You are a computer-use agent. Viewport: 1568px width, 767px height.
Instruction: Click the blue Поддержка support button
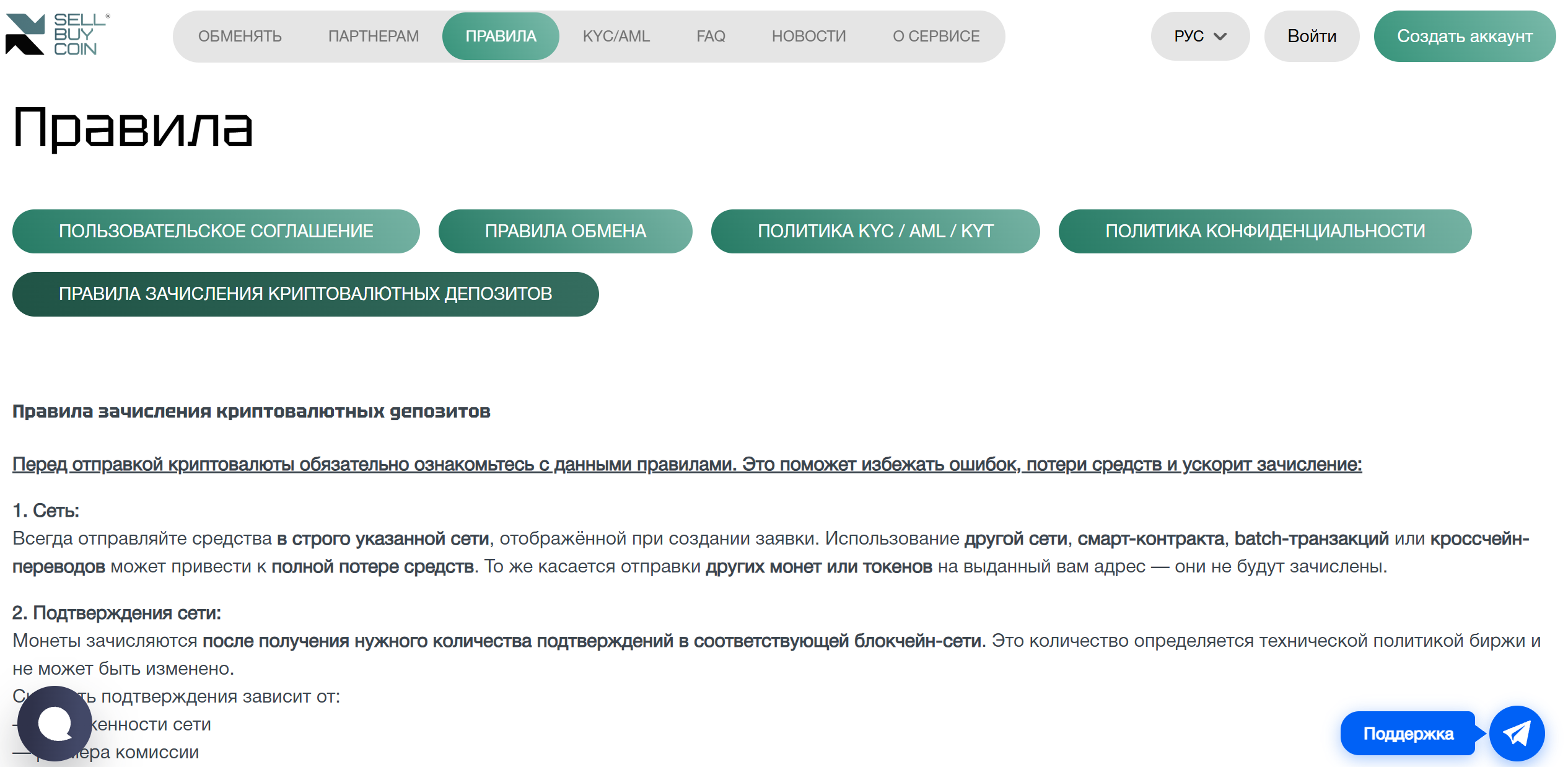[1408, 734]
